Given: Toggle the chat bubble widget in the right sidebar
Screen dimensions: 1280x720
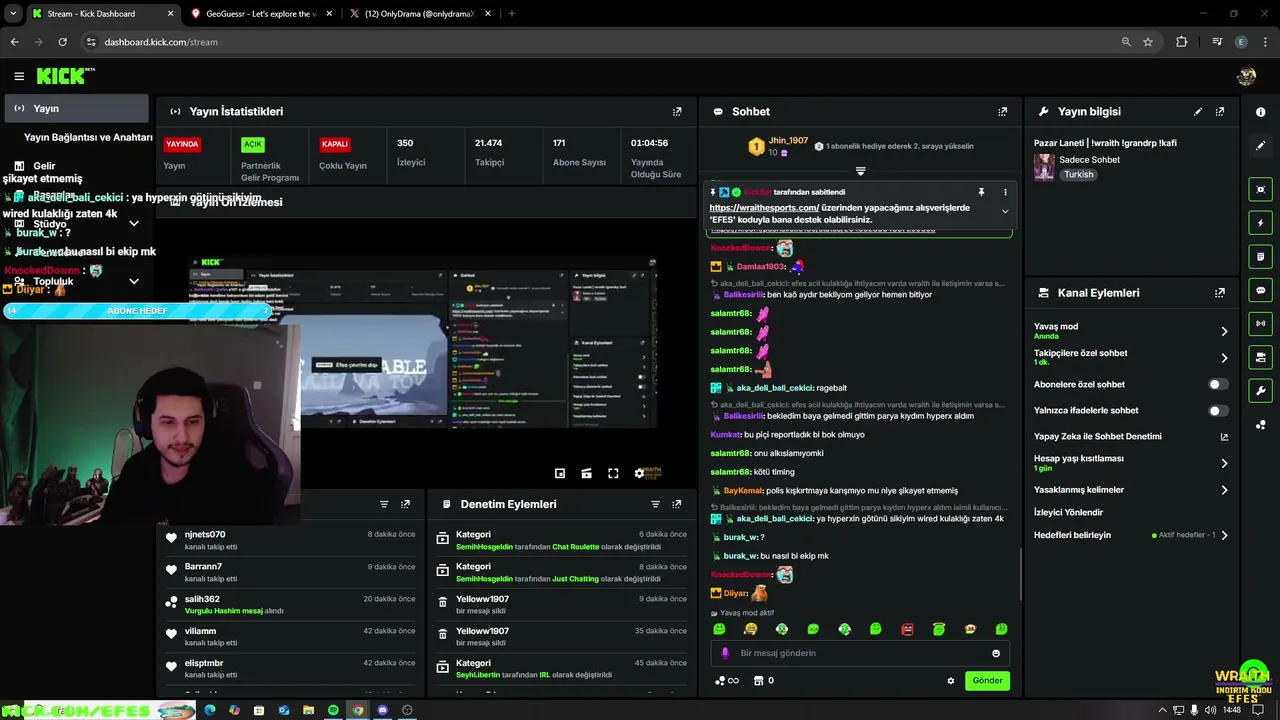Looking at the screenshot, I should [1261, 290].
